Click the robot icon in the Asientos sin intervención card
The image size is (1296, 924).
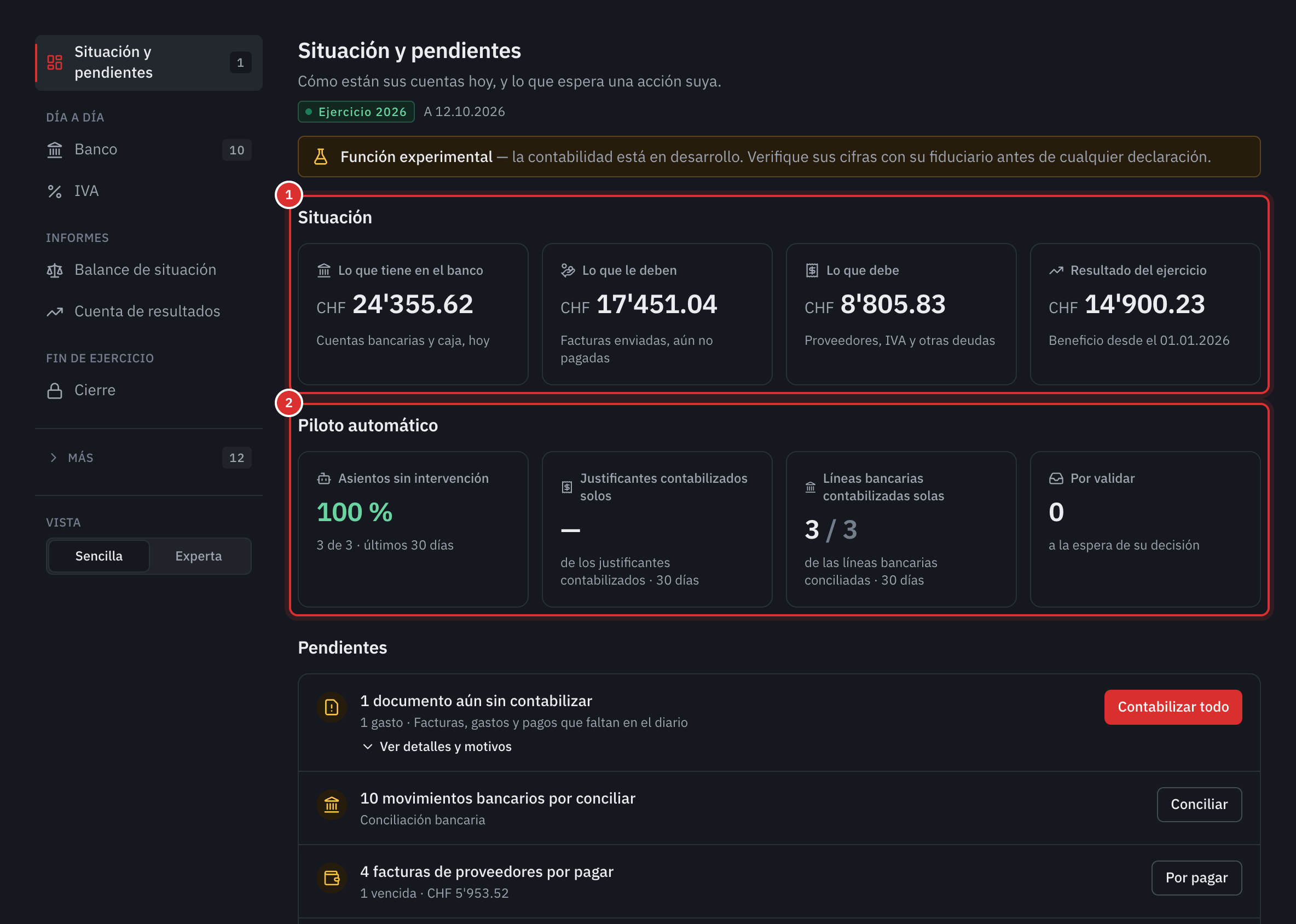coord(323,478)
